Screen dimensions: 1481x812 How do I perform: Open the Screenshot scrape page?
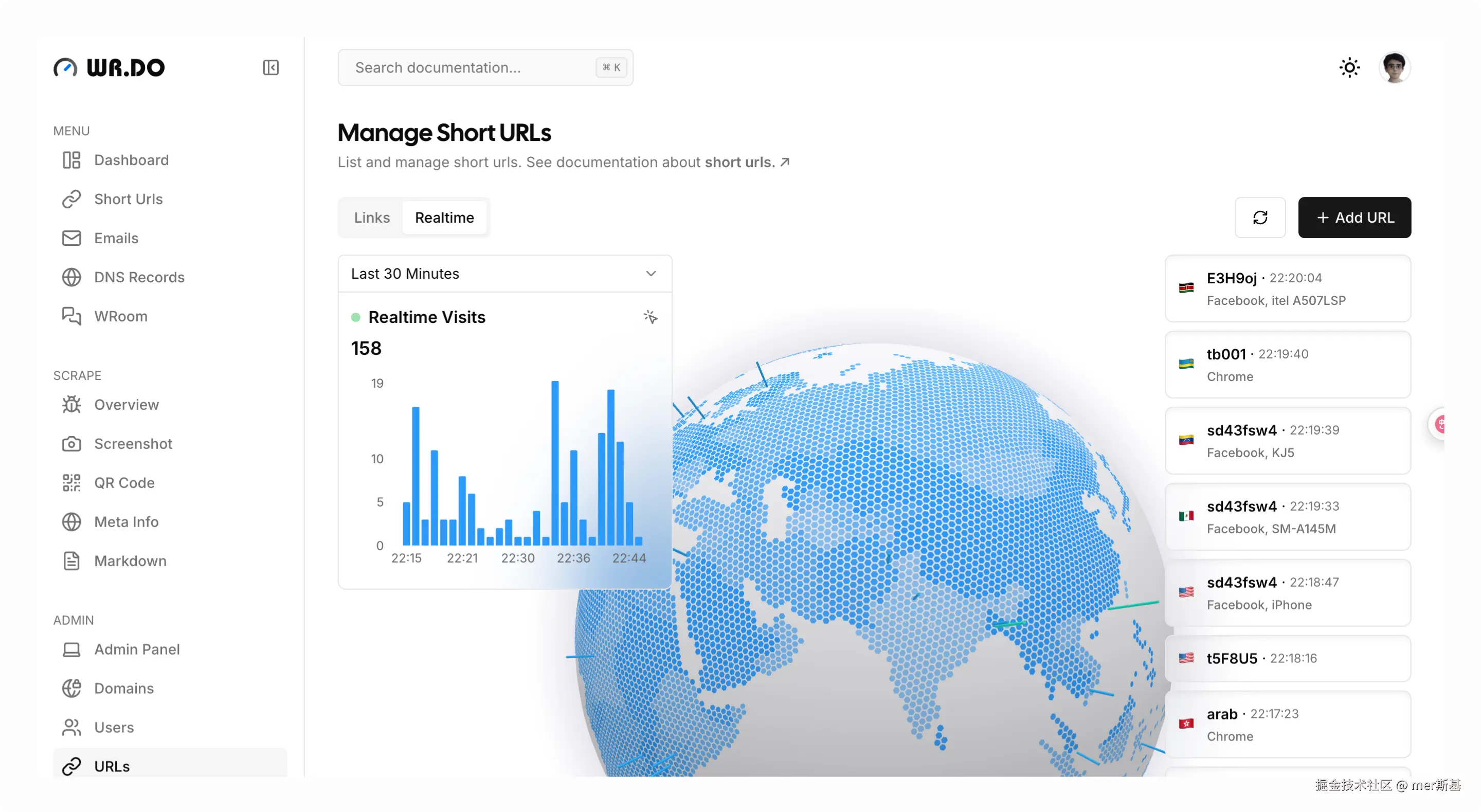(133, 443)
